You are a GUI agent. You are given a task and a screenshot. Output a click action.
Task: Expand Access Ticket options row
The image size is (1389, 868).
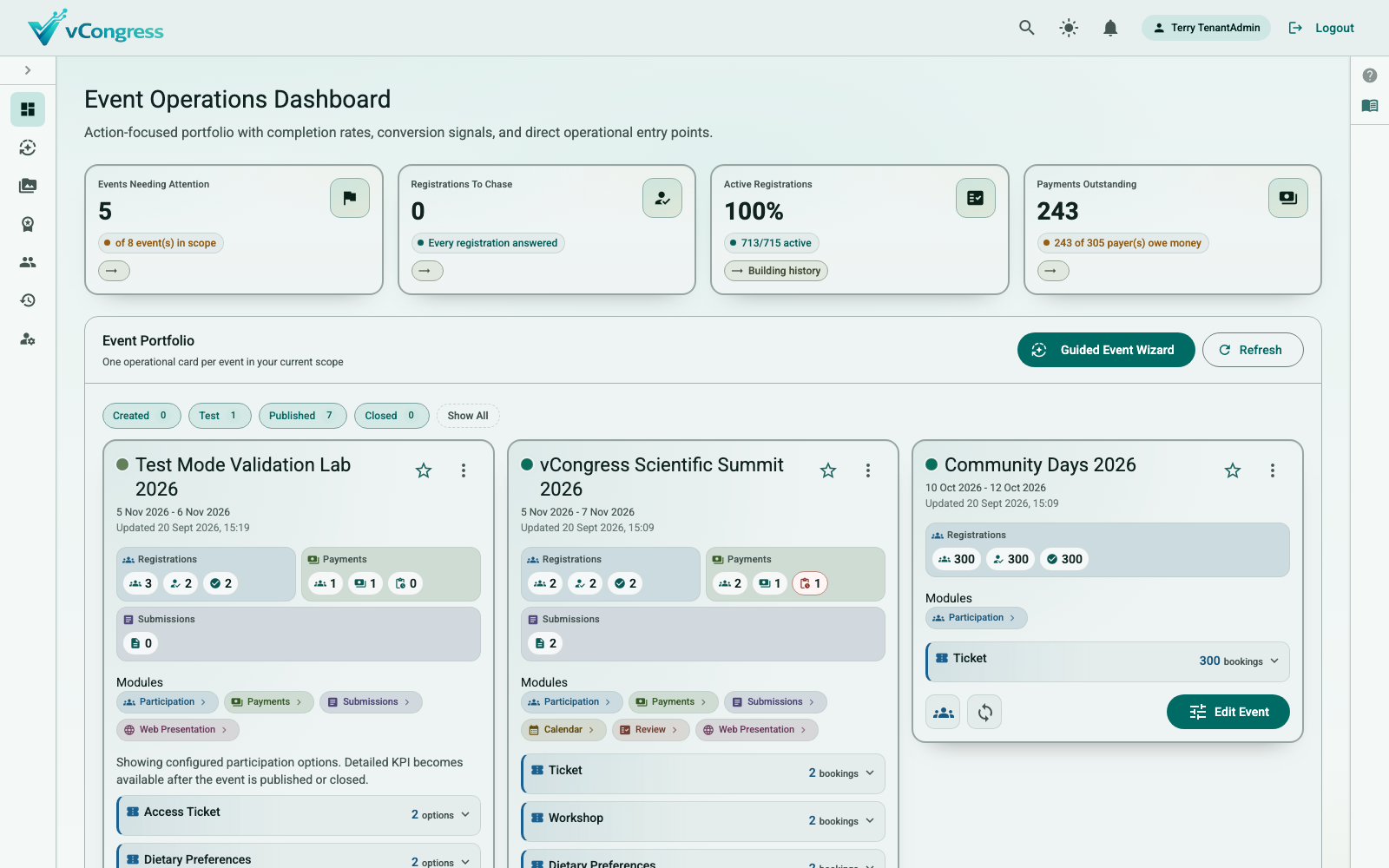[x=299, y=814]
